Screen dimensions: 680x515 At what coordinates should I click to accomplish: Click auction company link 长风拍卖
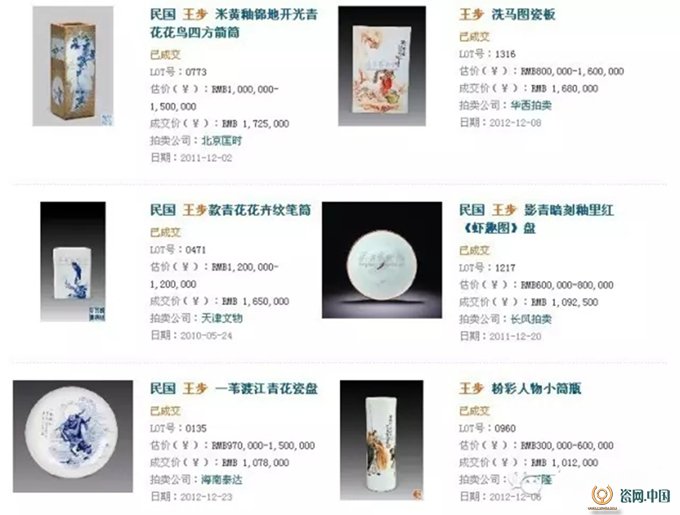coord(531,319)
